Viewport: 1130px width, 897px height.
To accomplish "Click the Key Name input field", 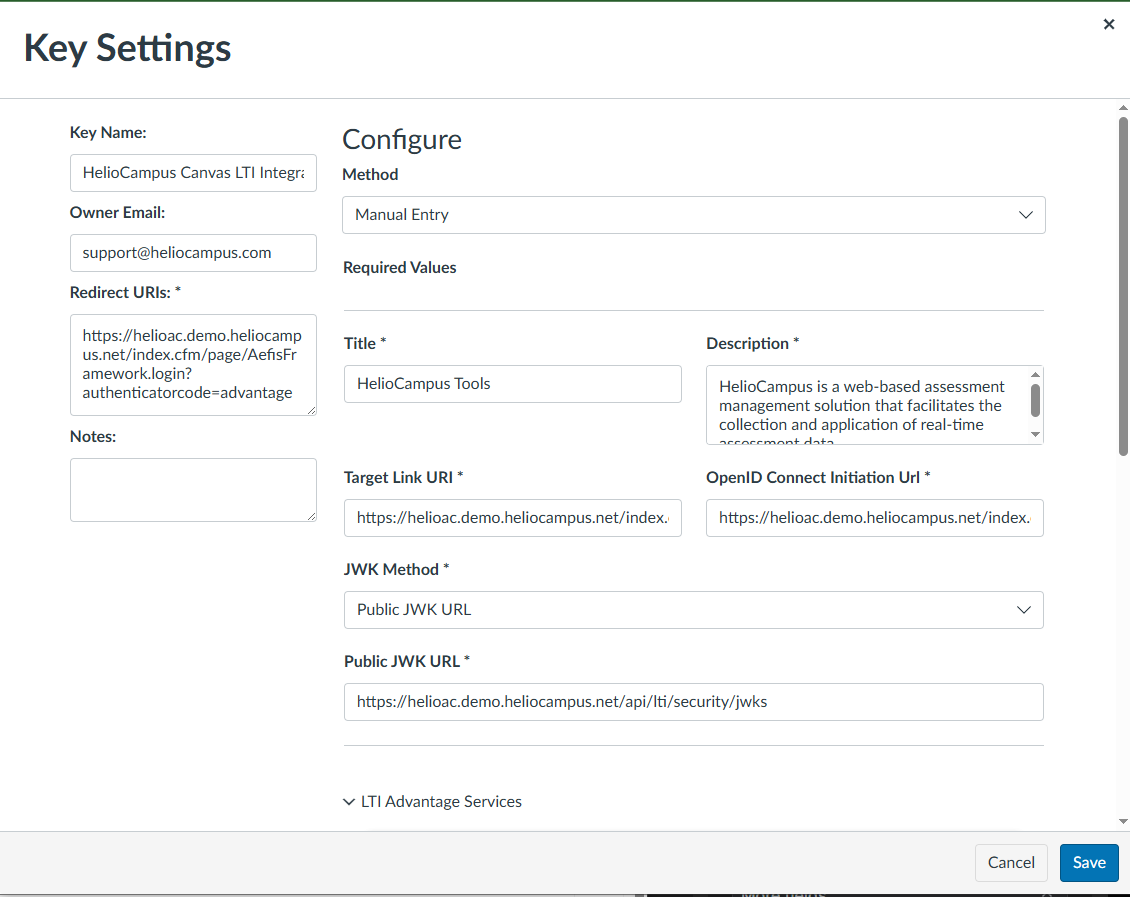I will coord(193,173).
